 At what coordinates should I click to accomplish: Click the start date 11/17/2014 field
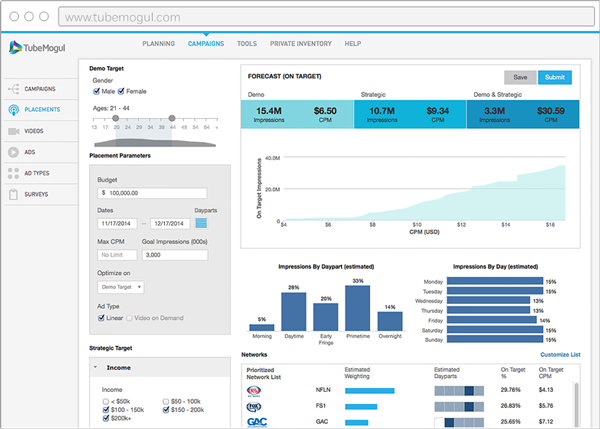click(x=117, y=223)
